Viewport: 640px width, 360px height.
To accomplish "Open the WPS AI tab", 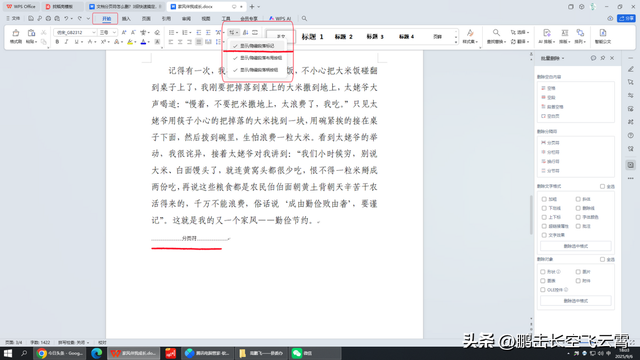I will (280, 19).
